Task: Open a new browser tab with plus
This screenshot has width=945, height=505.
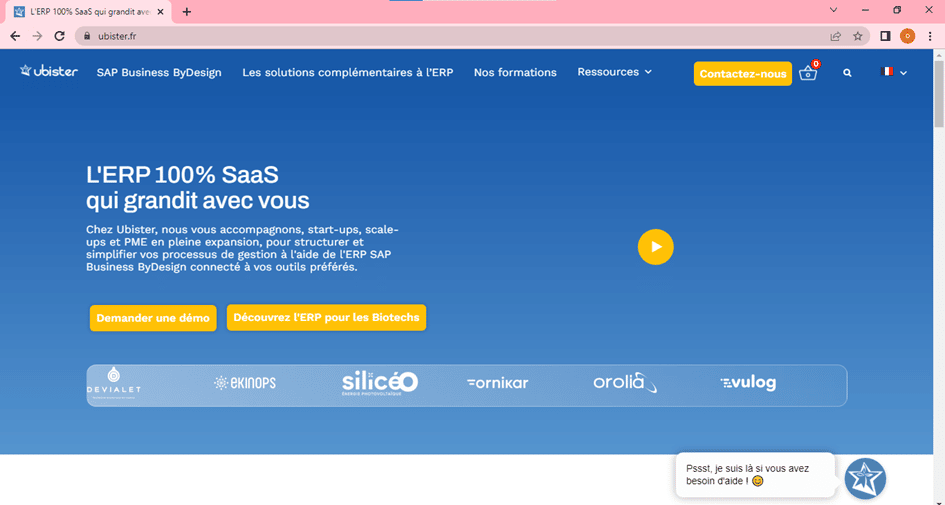Action: (x=187, y=12)
